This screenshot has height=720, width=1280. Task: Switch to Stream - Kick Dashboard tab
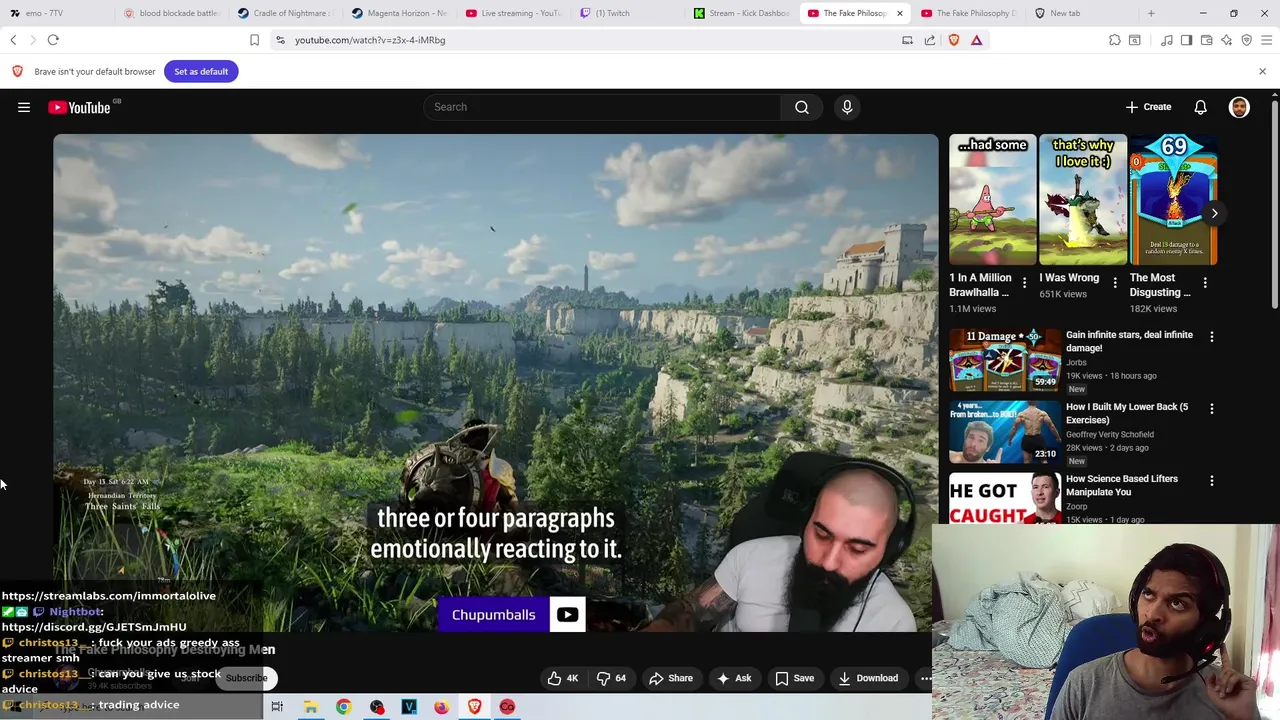(742, 13)
